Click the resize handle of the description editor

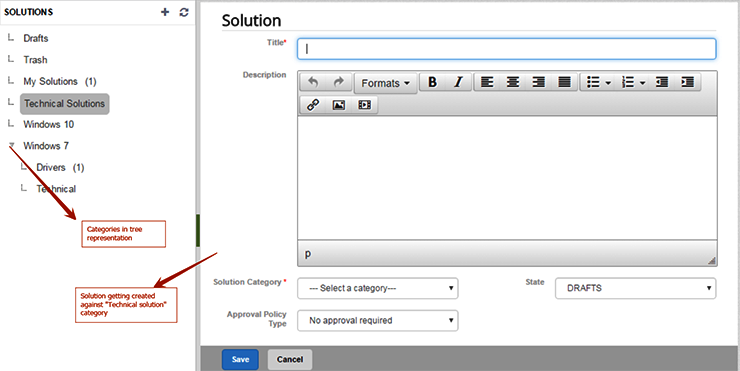pyautogui.click(x=712, y=260)
